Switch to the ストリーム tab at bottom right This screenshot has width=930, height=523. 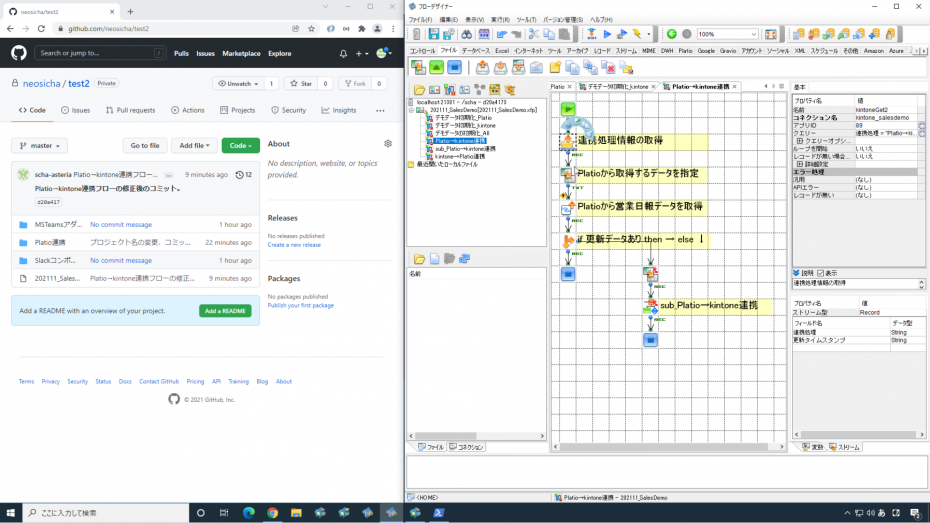coord(845,447)
